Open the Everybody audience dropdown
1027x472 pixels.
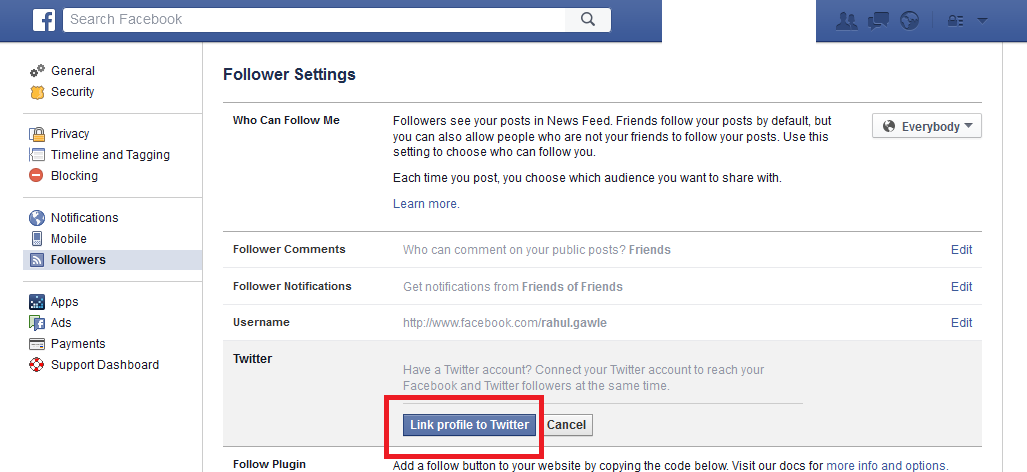point(927,127)
